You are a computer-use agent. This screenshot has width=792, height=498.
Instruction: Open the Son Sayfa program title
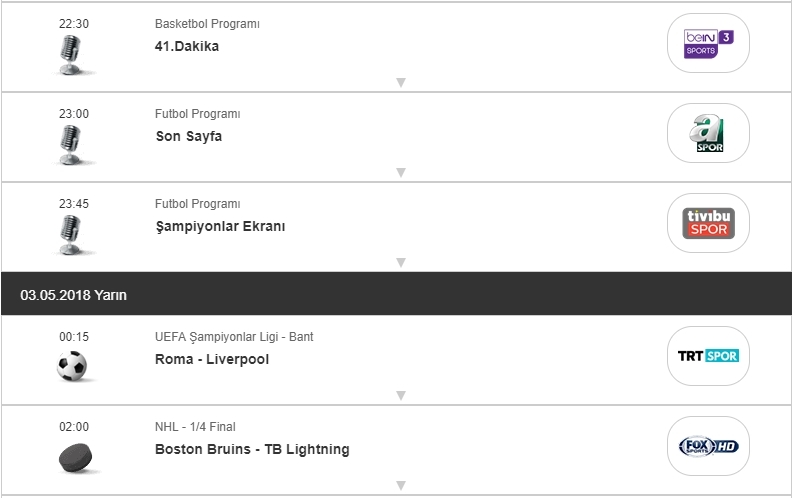pos(188,136)
